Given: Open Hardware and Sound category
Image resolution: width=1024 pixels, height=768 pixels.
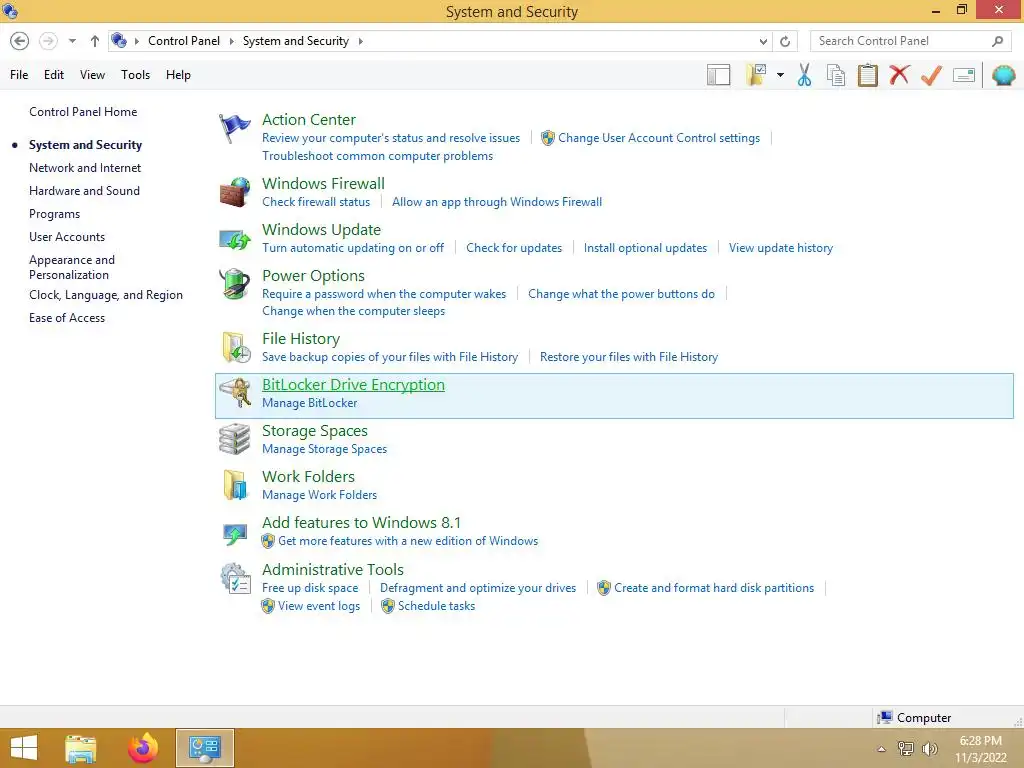Looking at the screenshot, I should [x=84, y=191].
